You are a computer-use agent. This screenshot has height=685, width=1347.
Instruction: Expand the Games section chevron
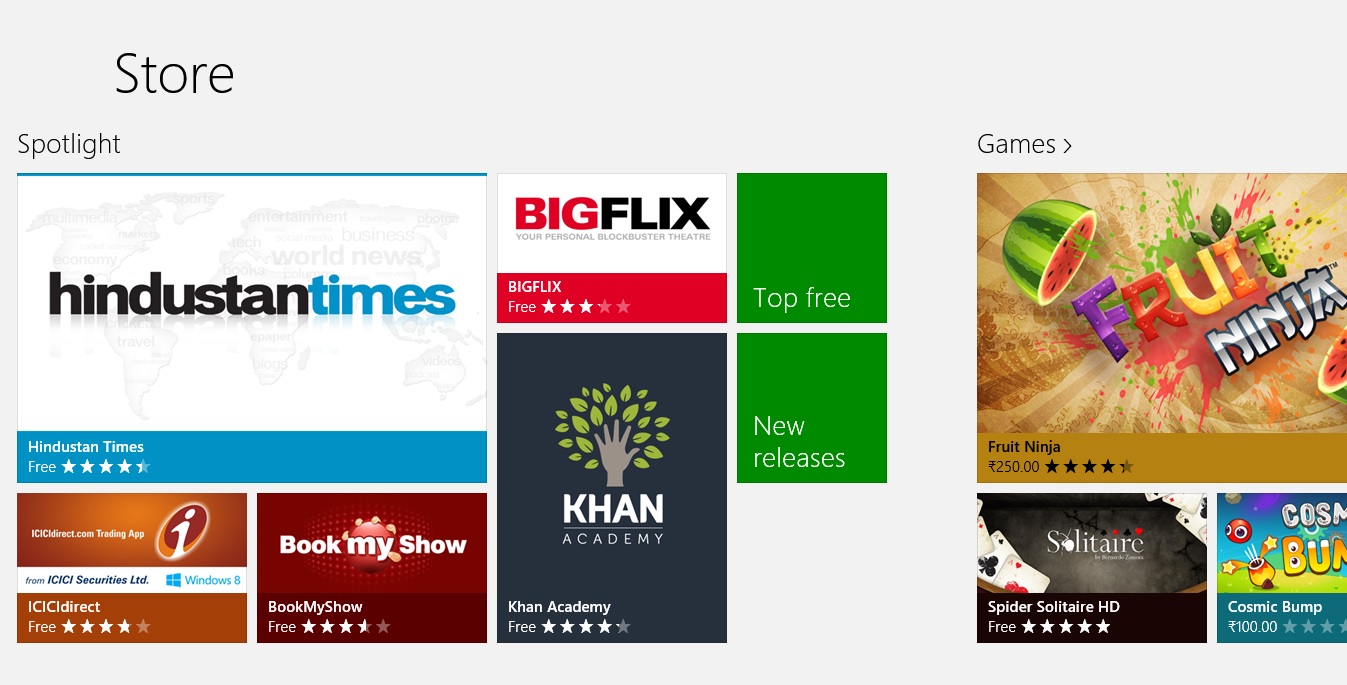click(1067, 146)
